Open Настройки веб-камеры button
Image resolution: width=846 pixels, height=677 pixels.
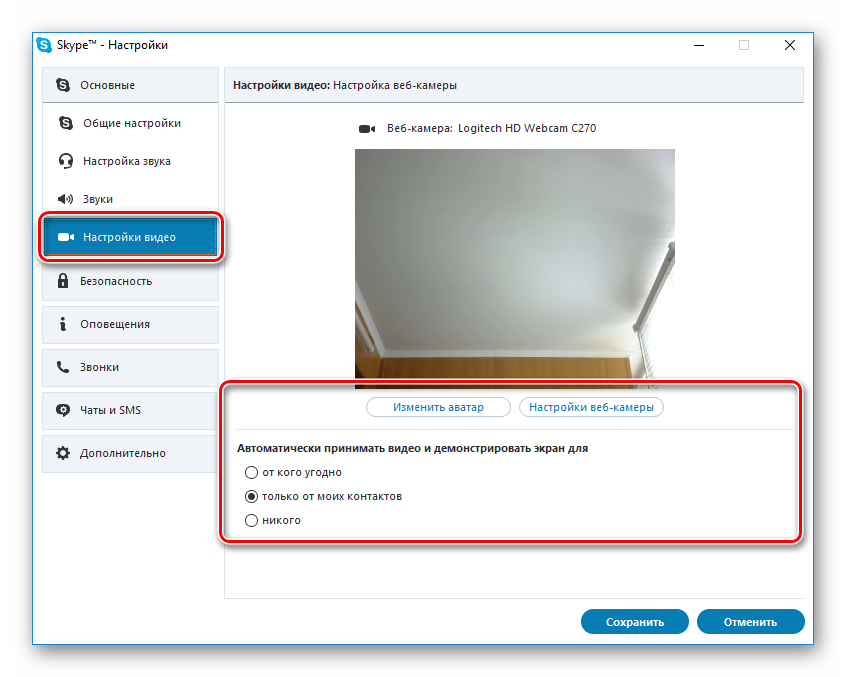[591, 407]
